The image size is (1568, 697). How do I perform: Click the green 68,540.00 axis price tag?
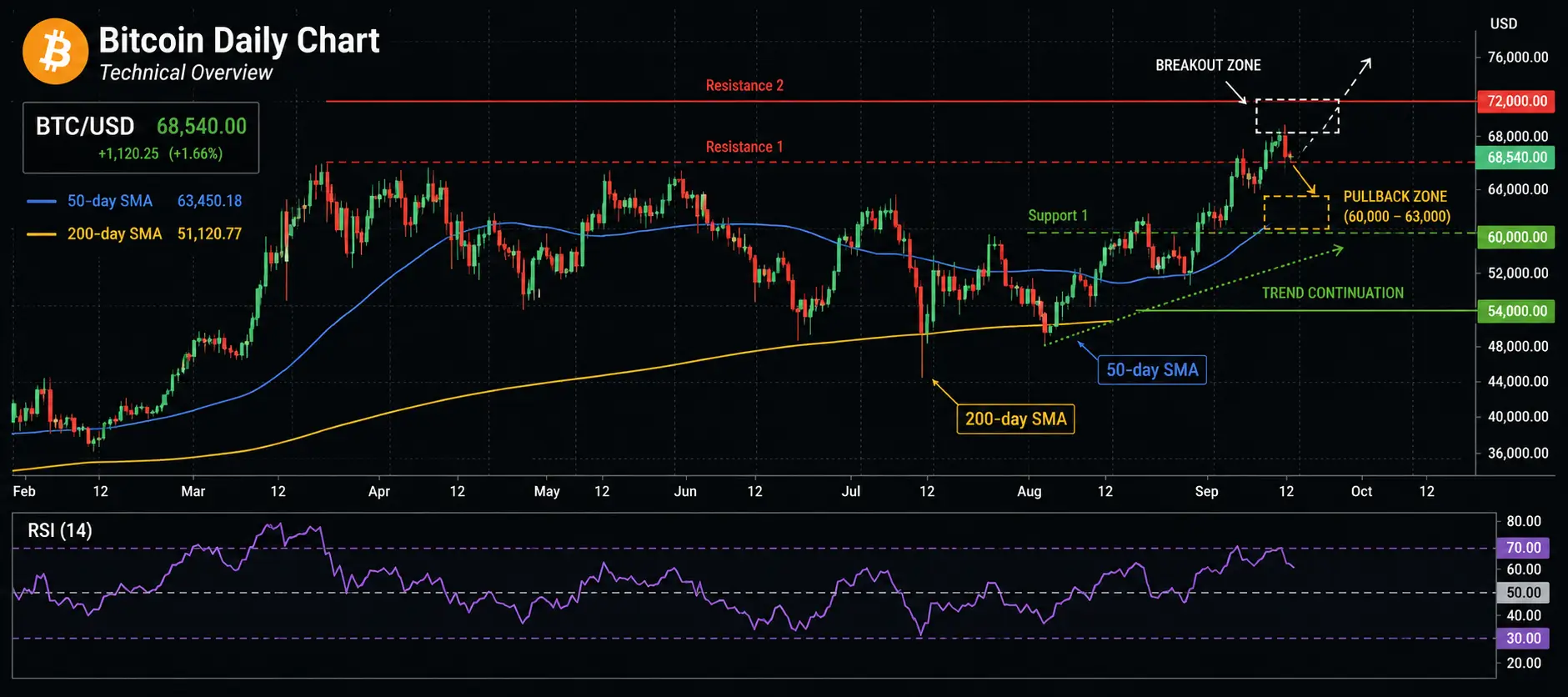coord(1517,158)
